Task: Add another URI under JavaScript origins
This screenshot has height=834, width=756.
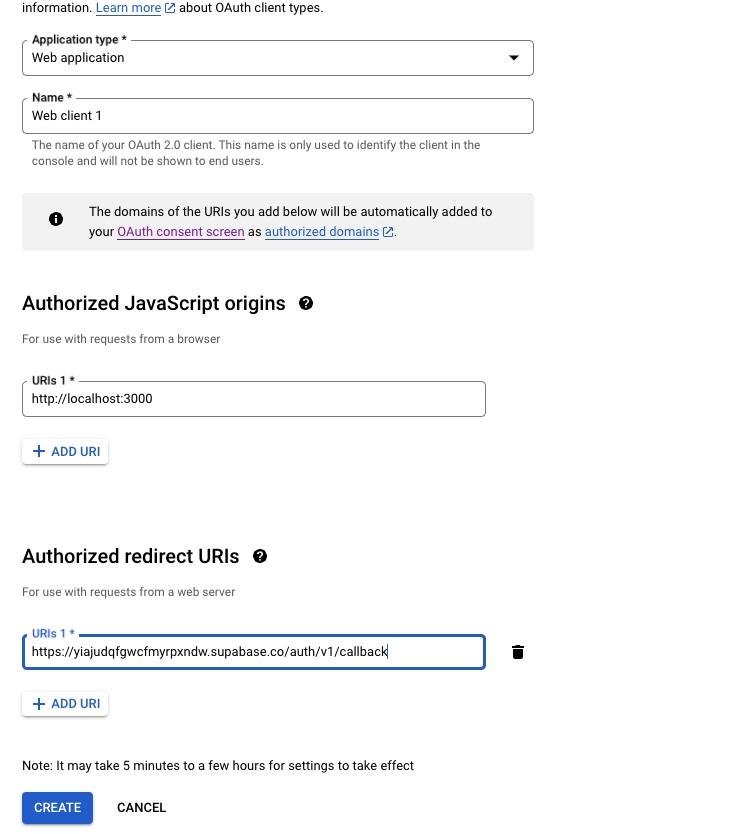Action: (x=65, y=451)
